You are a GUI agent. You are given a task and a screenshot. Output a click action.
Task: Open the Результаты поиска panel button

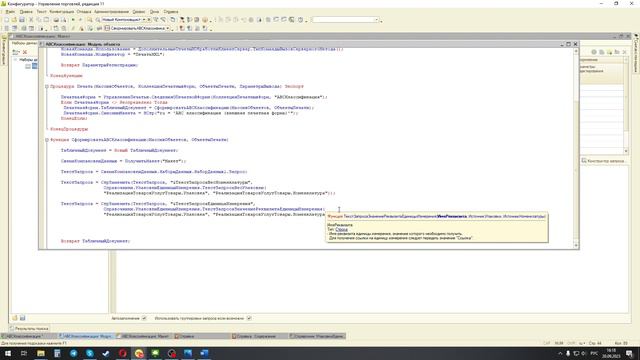(29, 328)
